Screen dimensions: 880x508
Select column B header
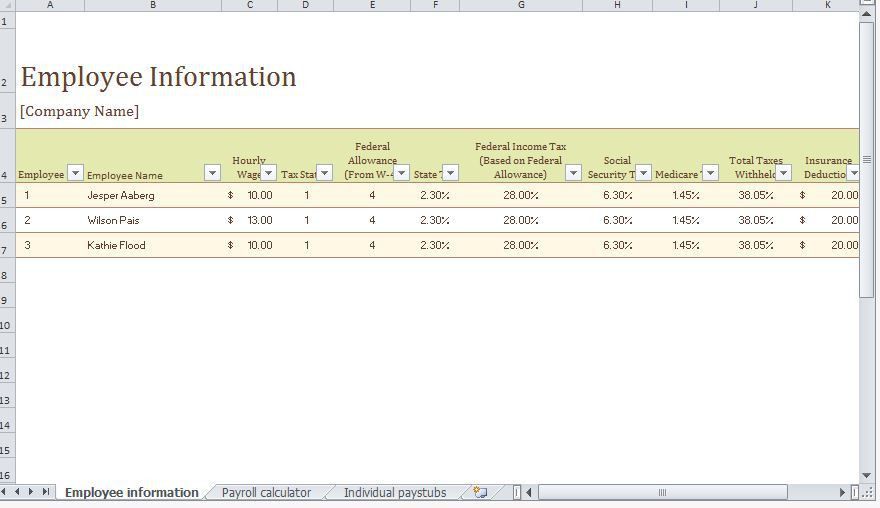coord(153,5)
